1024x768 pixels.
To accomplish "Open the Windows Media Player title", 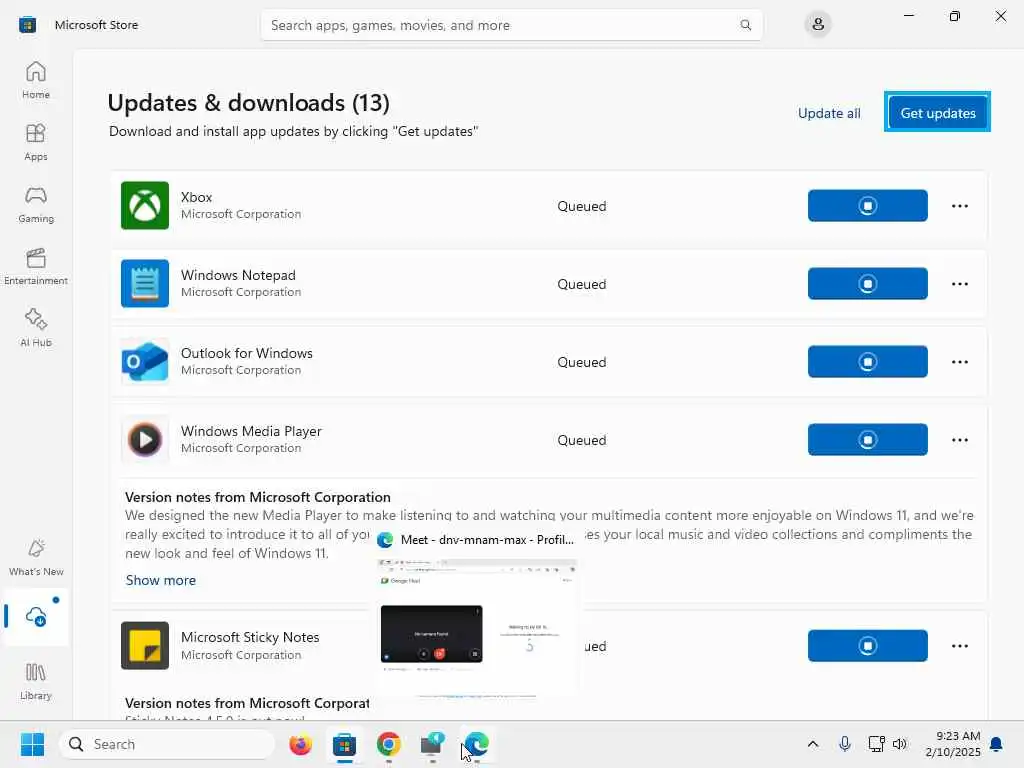I will pyautogui.click(x=251, y=431).
